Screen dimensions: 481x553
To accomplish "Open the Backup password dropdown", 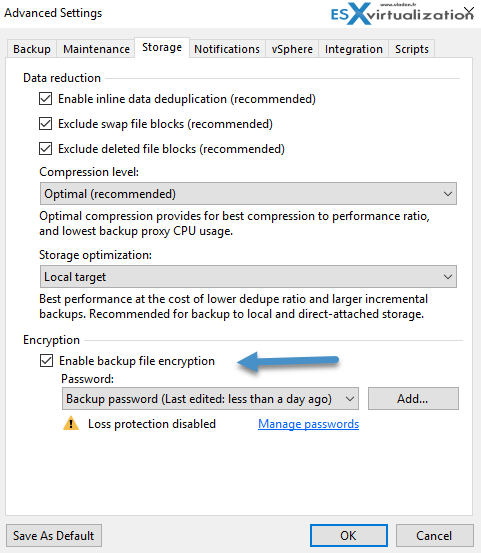I will [x=211, y=399].
